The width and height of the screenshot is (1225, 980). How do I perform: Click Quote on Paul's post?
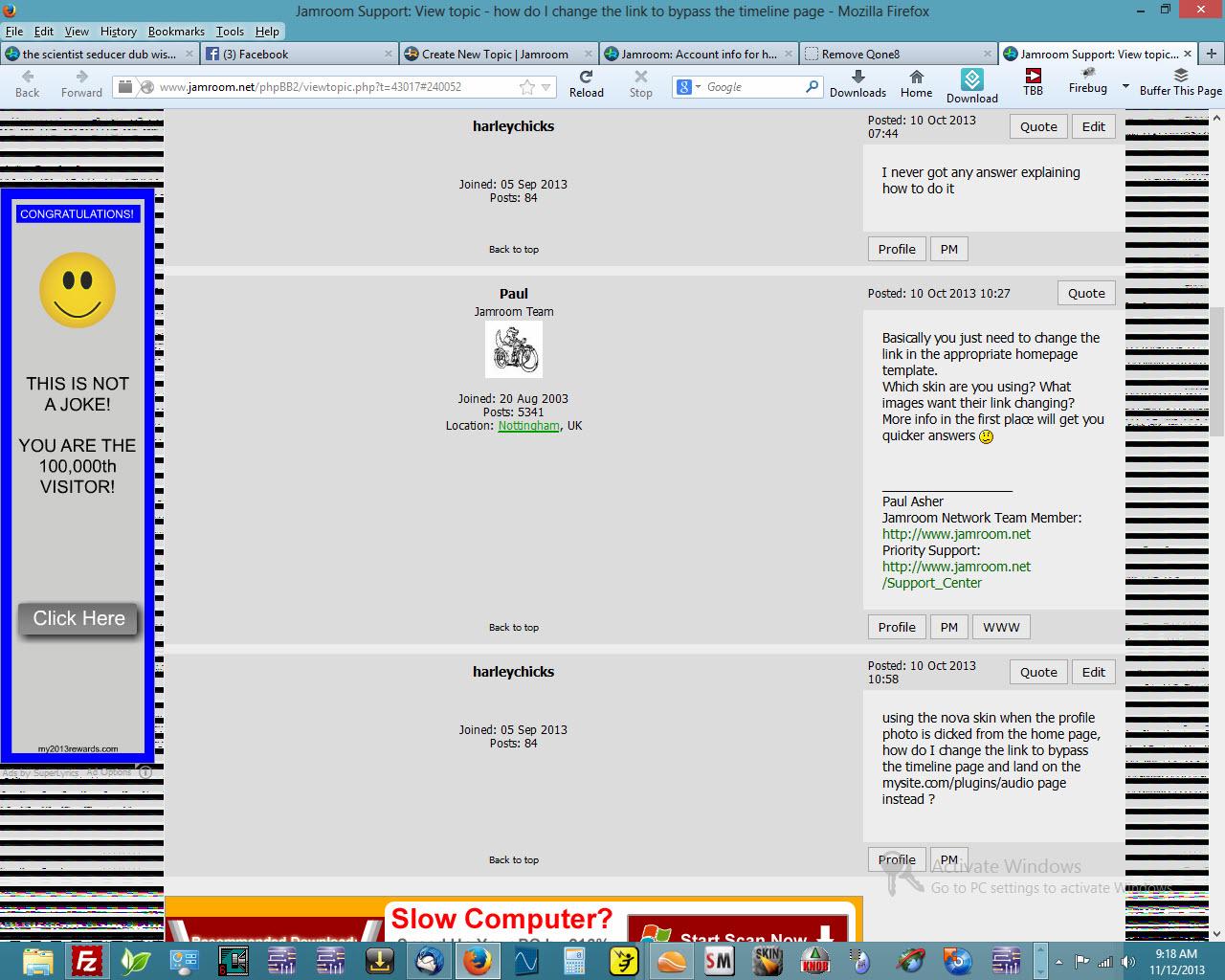(1086, 294)
